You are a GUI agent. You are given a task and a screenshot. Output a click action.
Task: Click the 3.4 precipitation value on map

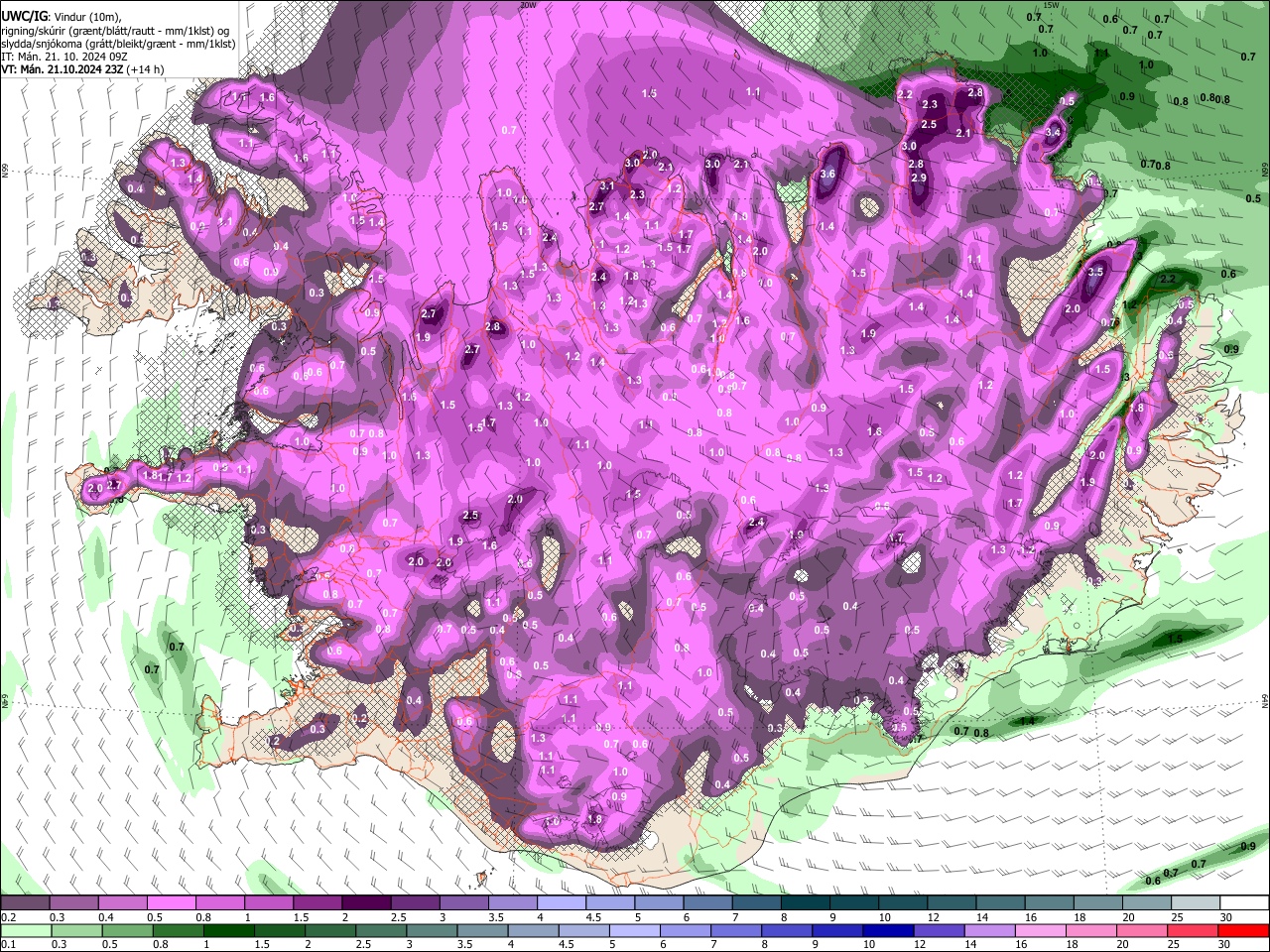tap(1054, 132)
